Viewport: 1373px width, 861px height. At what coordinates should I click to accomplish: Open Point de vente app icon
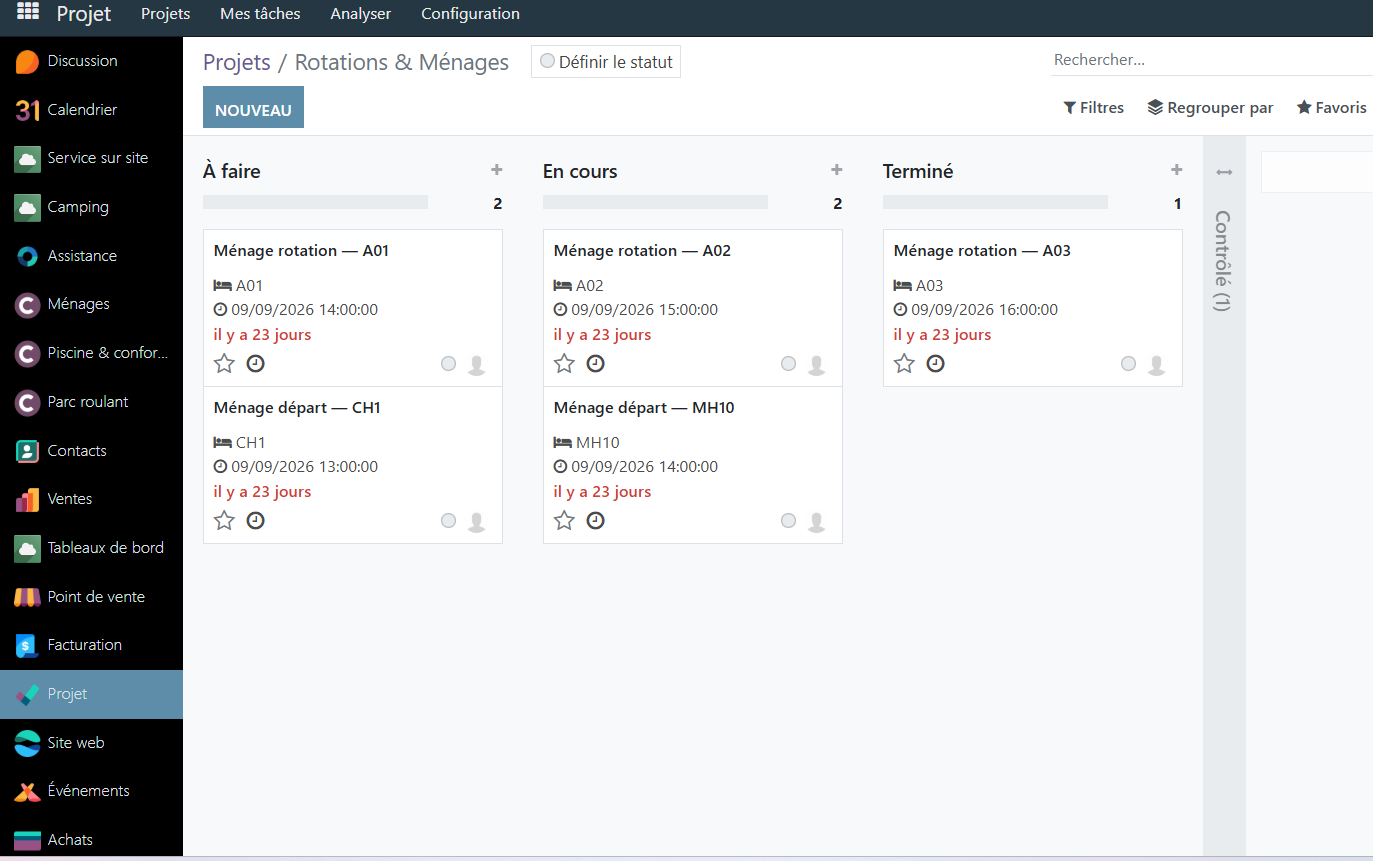point(28,597)
